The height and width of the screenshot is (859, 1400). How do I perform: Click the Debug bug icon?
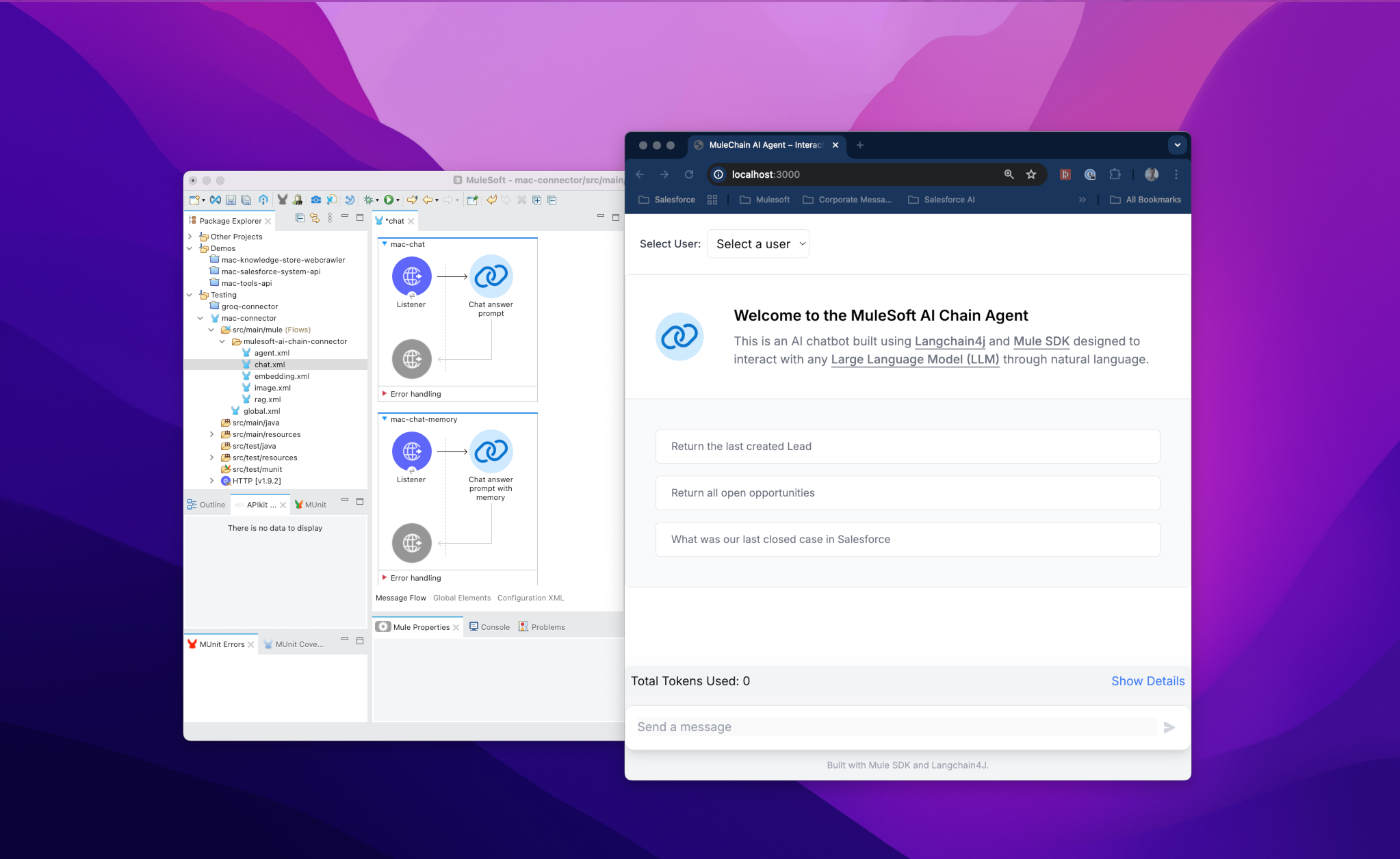[x=368, y=200]
